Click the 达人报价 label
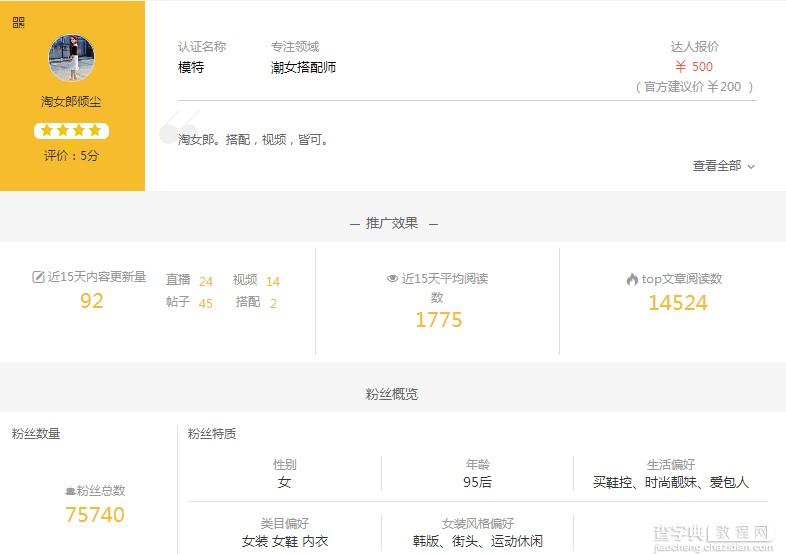Image resolution: width=786 pixels, height=554 pixels. (695, 47)
